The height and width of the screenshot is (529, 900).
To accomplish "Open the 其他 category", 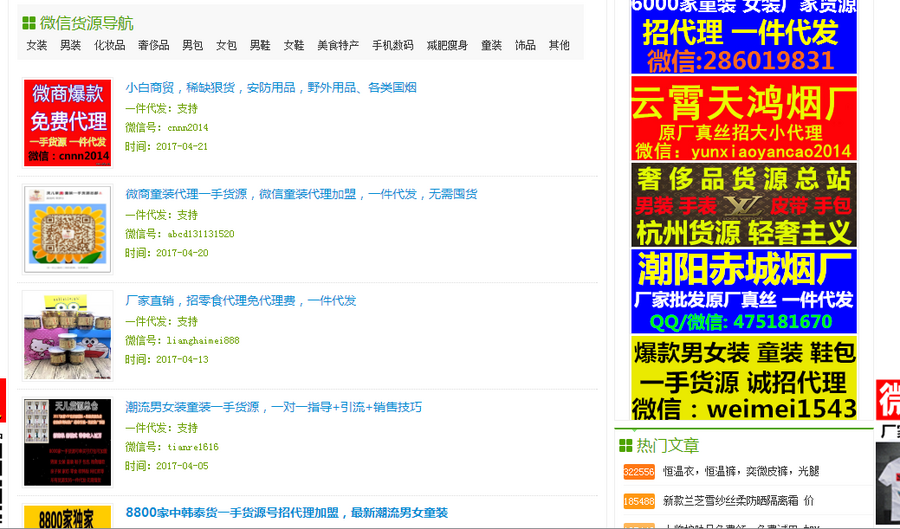I will 559,45.
